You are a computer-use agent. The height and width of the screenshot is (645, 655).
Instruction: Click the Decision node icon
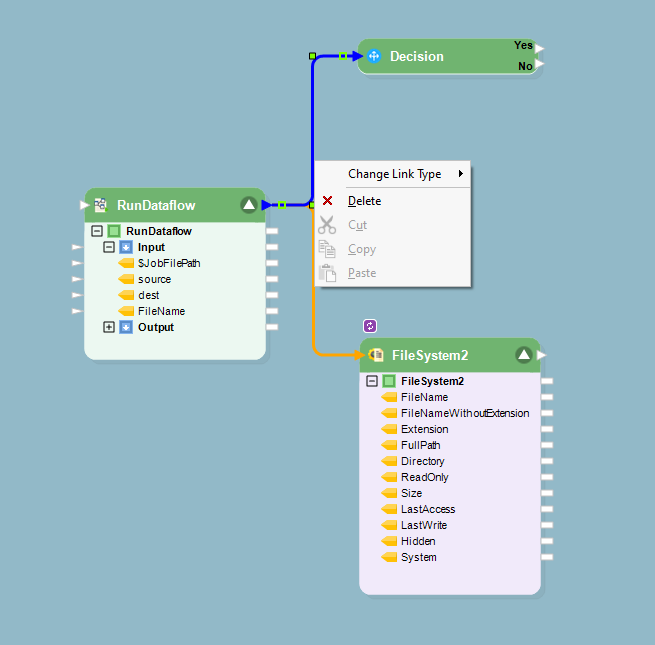click(x=375, y=56)
